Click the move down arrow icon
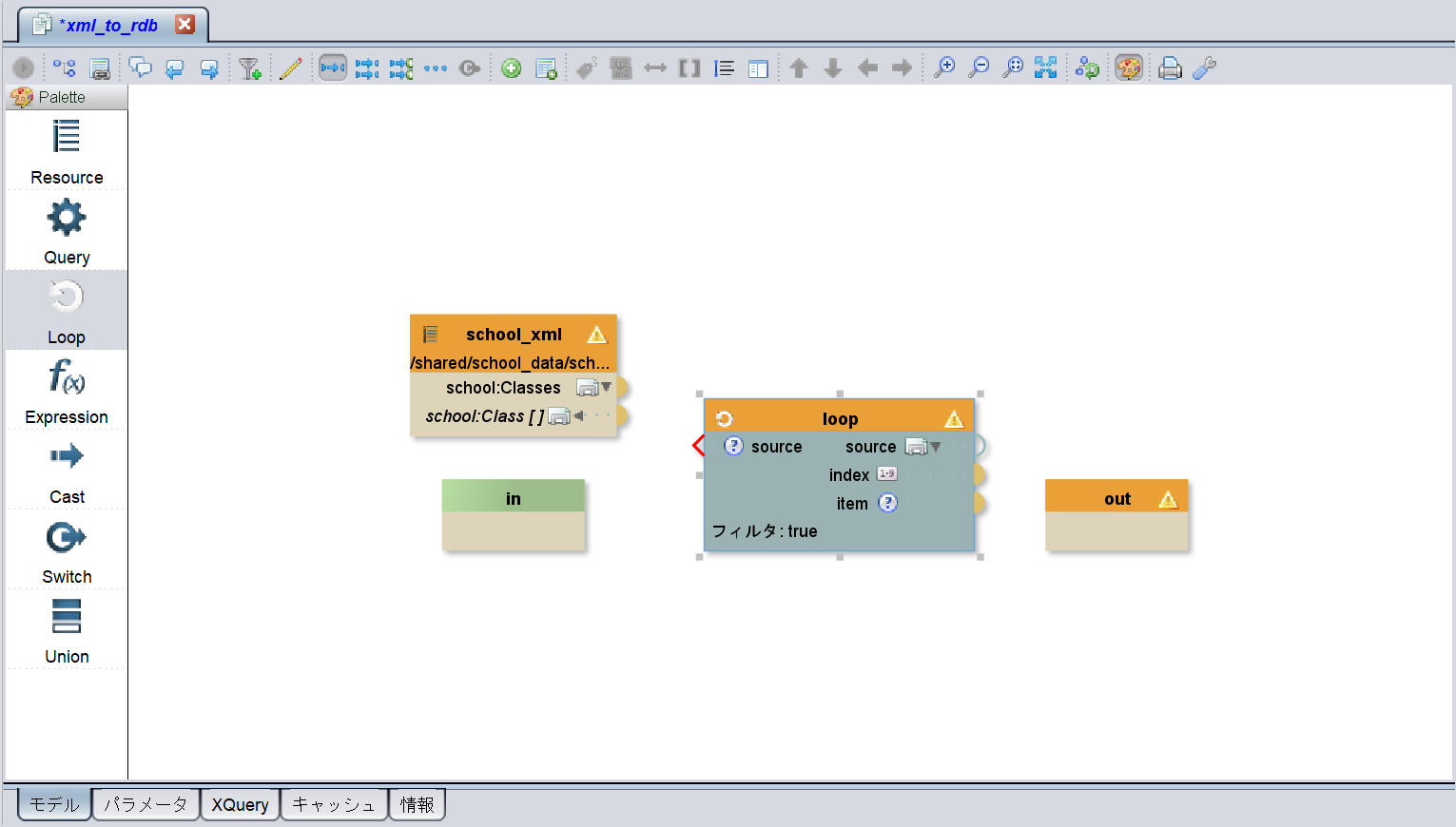The height and width of the screenshot is (827, 1456). coord(833,68)
